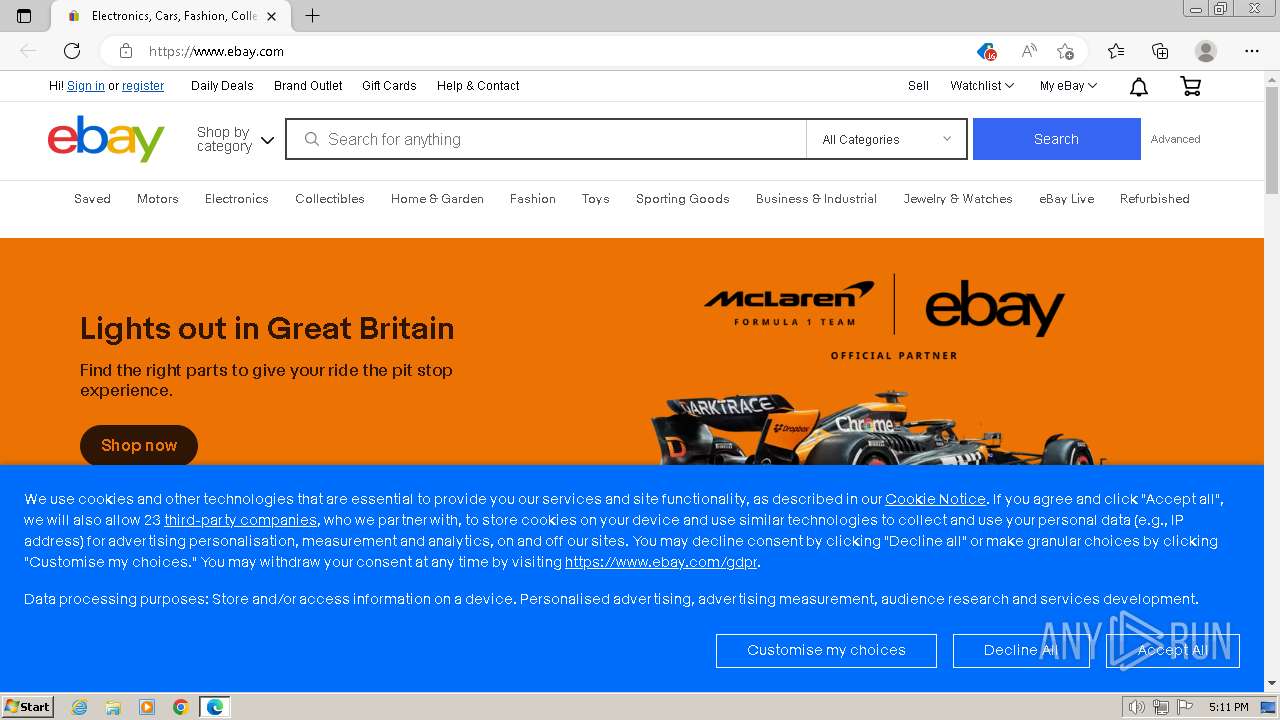Open Internet Explorer from taskbar
Image resolution: width=1280 pixels, height=720 pixels.
click(79, 707)
